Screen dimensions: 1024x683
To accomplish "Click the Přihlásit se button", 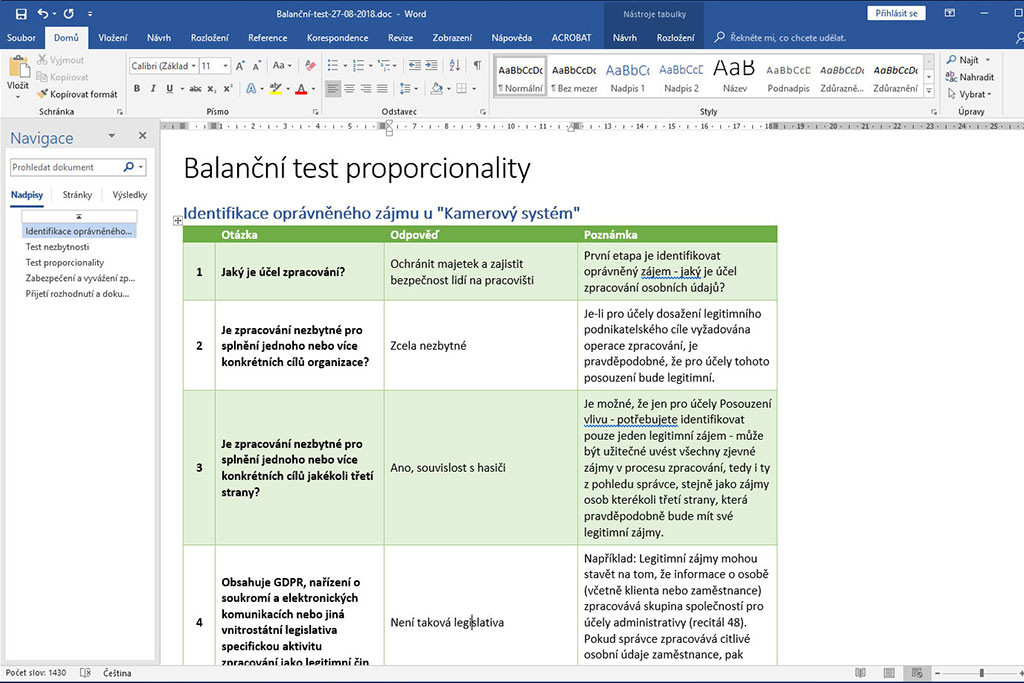I will (896, 13).
